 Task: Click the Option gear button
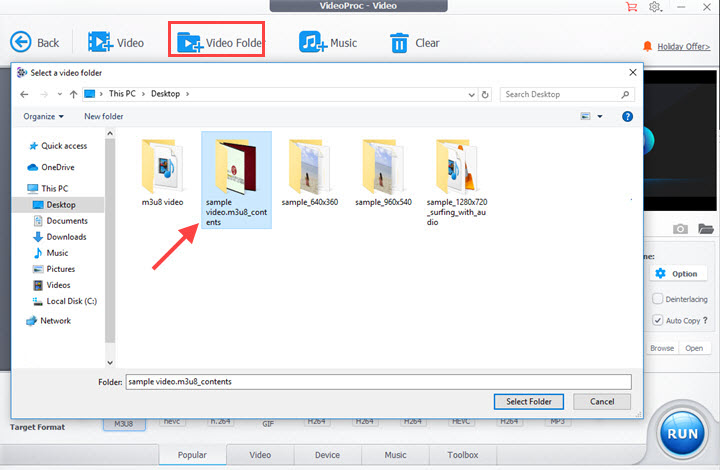[x=677, y=274]
